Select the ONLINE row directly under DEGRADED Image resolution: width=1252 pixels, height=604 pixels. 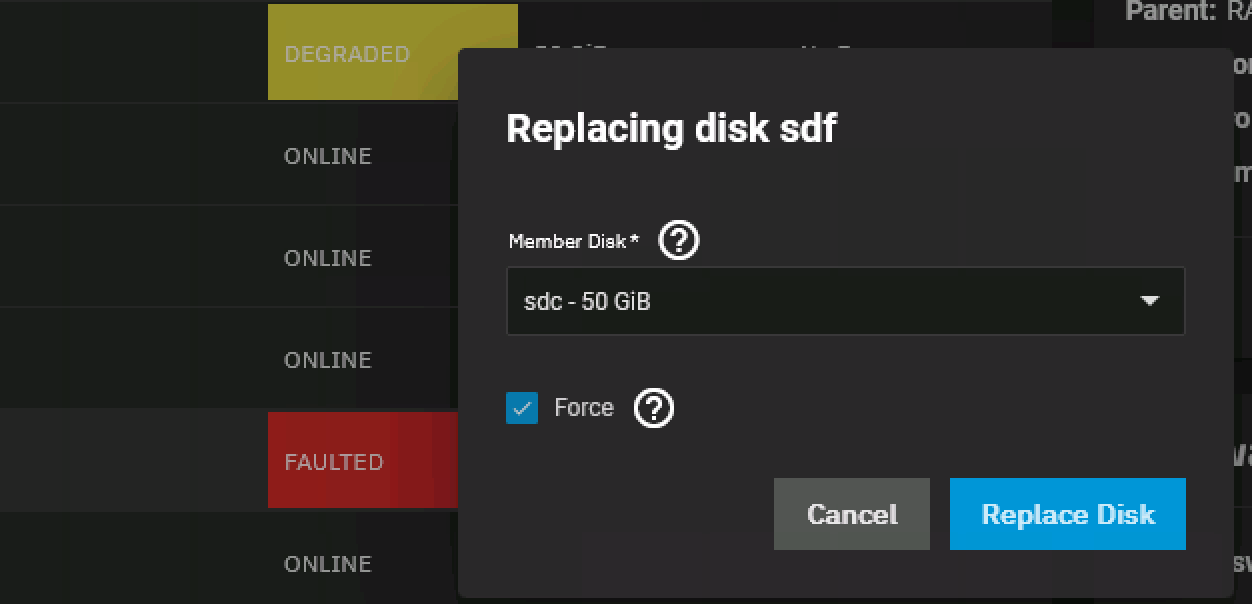tap(328, 156)
